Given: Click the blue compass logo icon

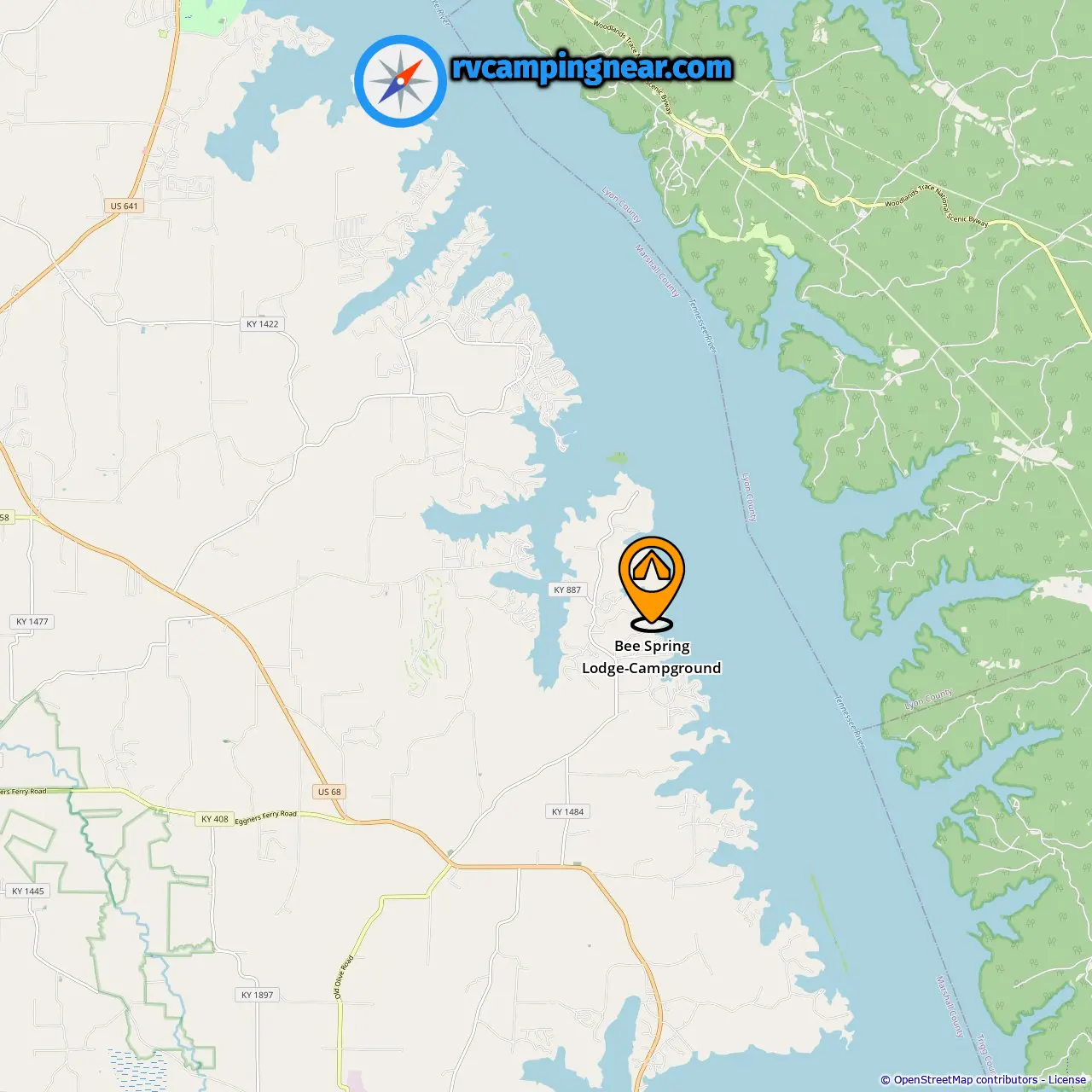Looking at the screenshot, I should click(x=400, y=81).
